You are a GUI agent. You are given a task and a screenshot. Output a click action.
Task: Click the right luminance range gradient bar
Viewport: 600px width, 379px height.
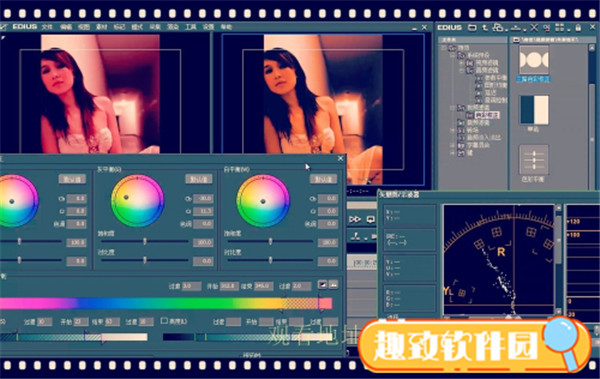[248, 337]
